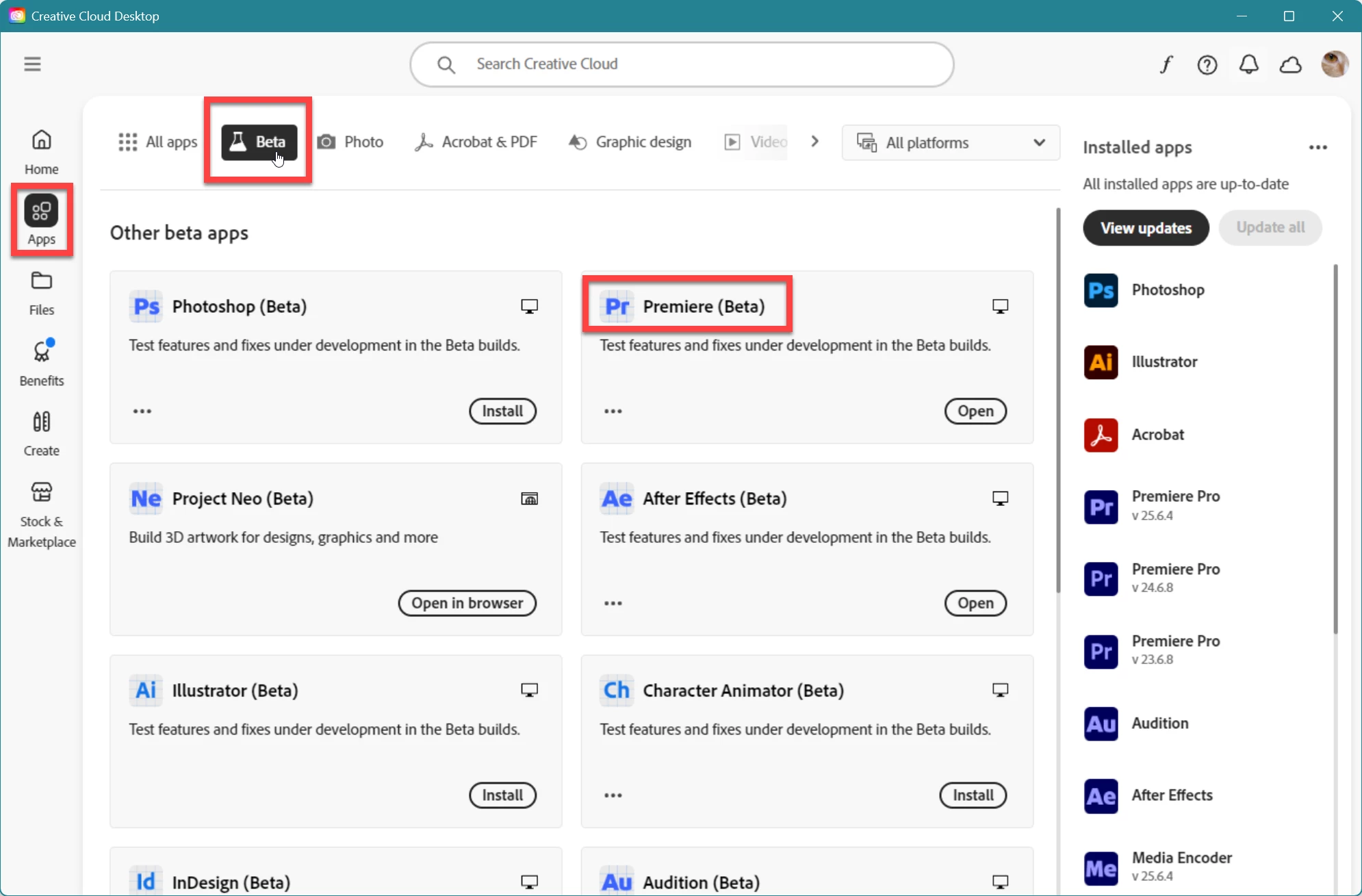Install Photoshop (Beta)
The image size is (1362, 896).
pos(502,411)
